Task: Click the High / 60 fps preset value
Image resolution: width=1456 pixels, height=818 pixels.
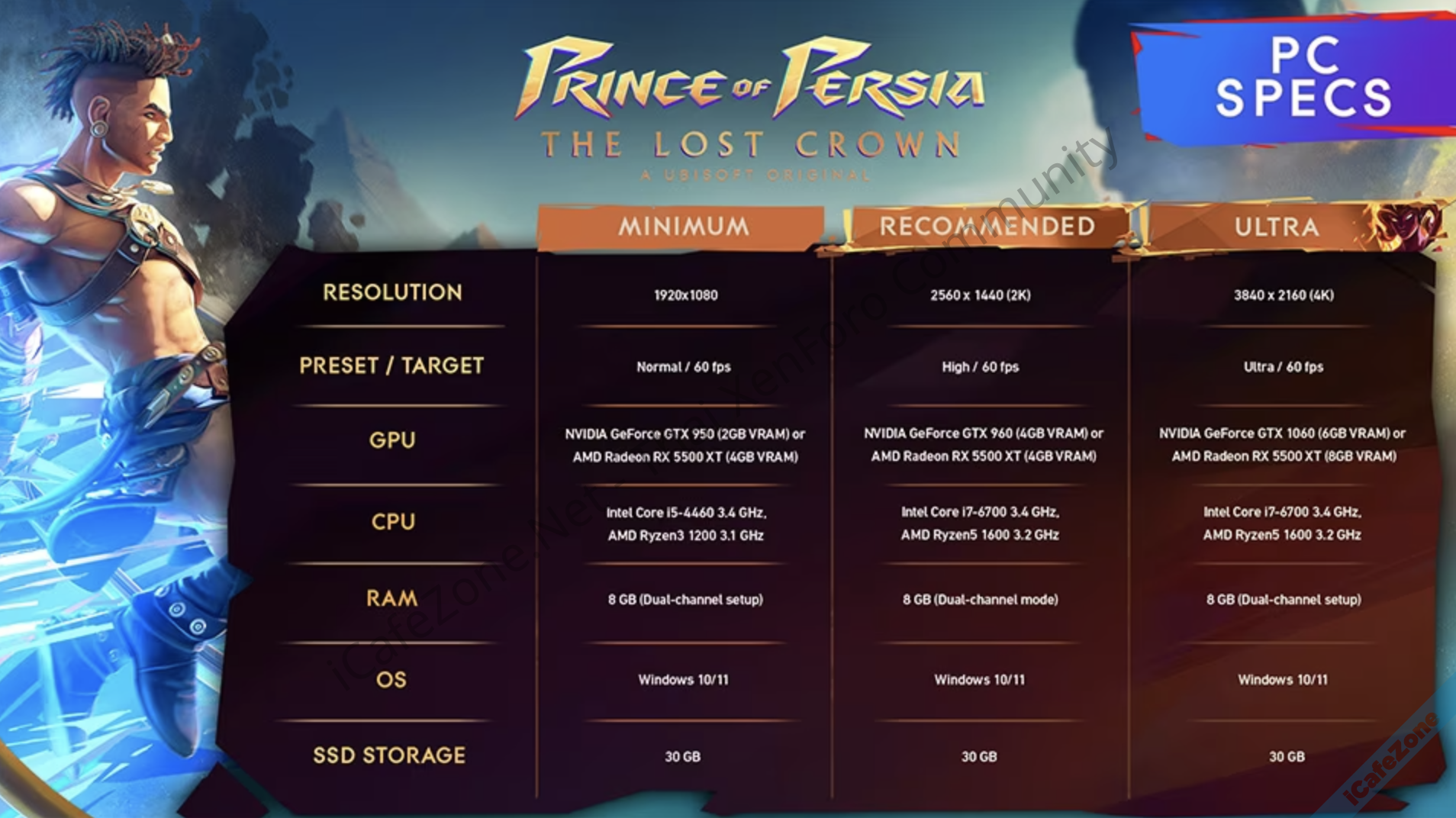Action: 980,367
